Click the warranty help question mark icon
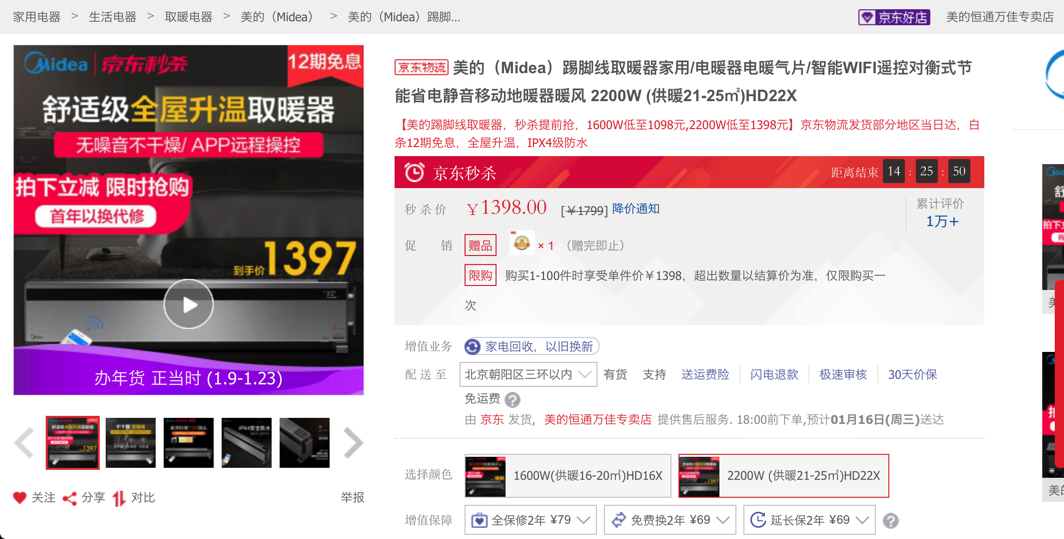The width and height of the screenshot is (1064, 539). click(x=891, y=521)
